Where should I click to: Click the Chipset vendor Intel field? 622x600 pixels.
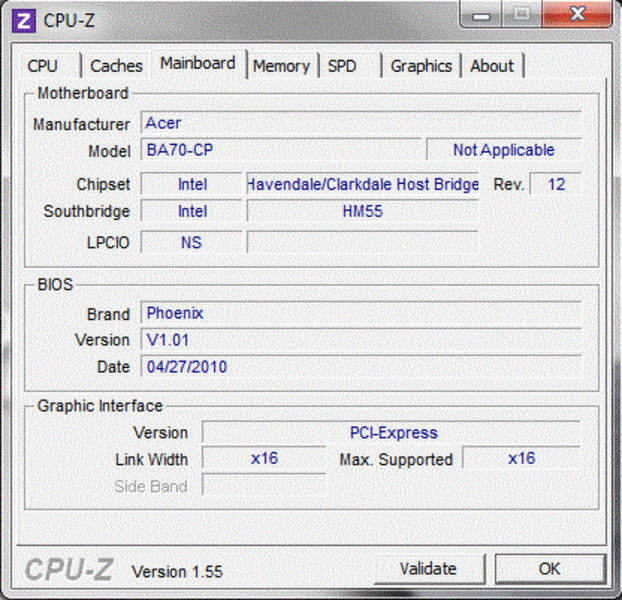pos(192,184)
